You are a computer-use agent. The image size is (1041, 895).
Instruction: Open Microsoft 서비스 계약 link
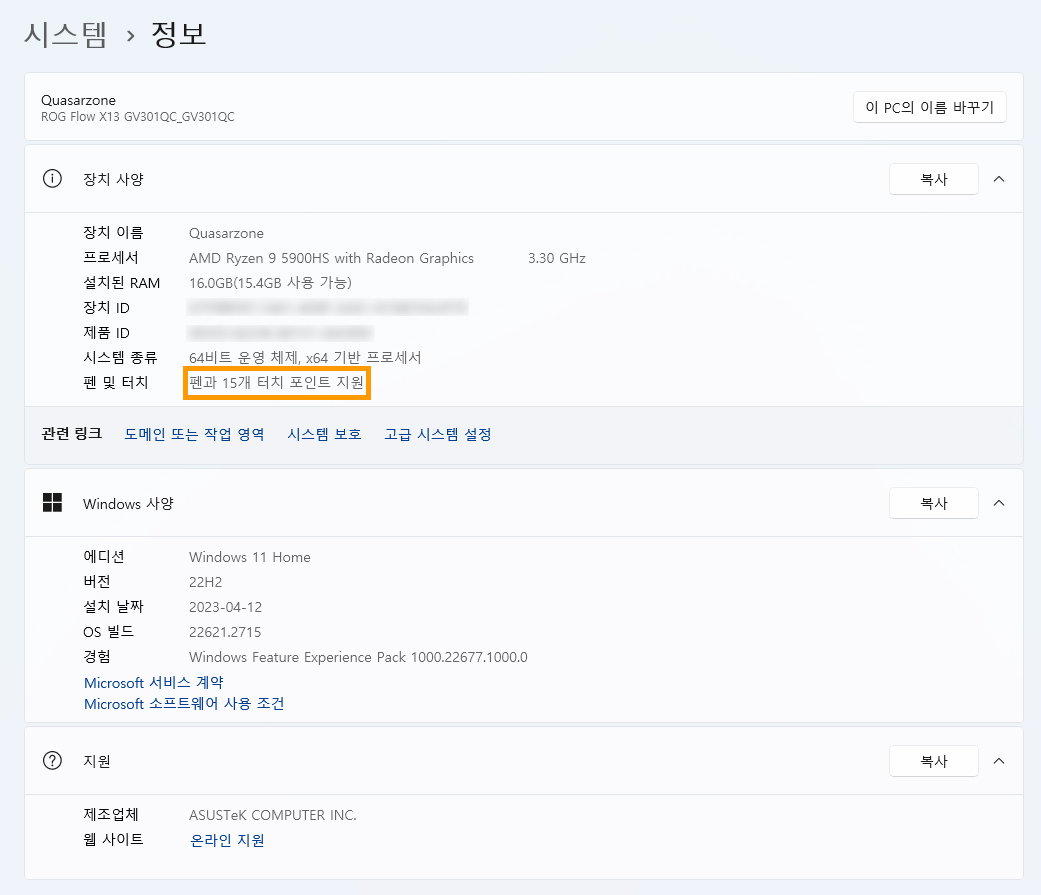point(153,682)
